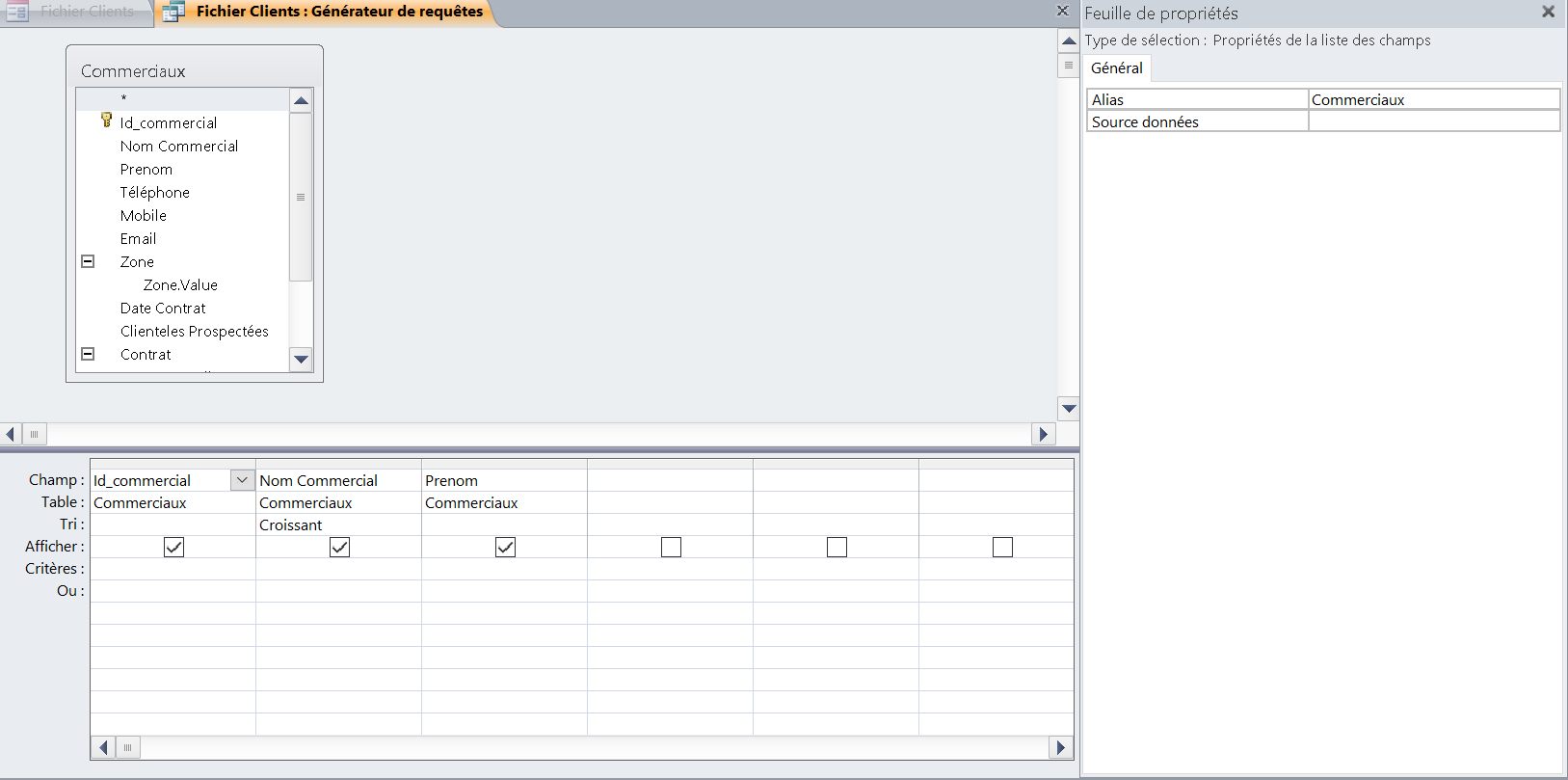Select the Email field

pos(138,238)
